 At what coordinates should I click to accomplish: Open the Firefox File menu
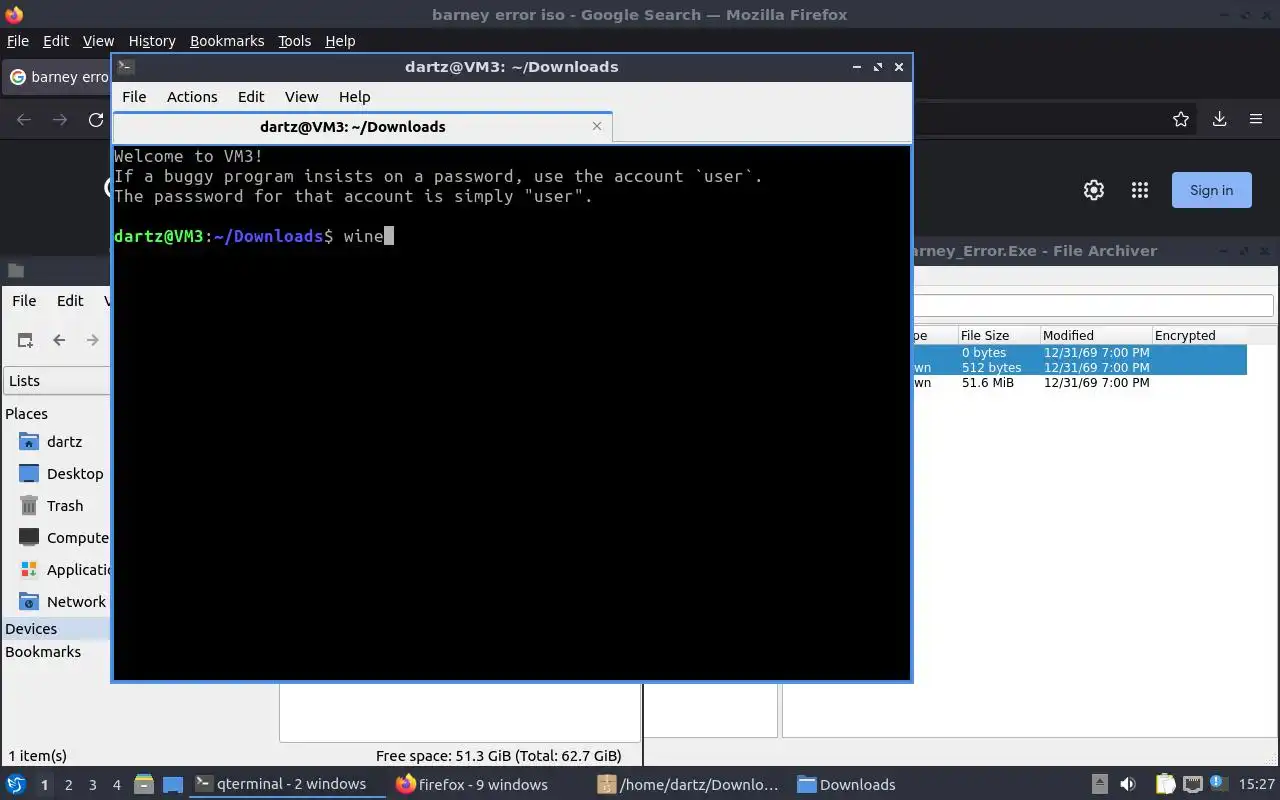pyautogui.click(x=18, y=41)
